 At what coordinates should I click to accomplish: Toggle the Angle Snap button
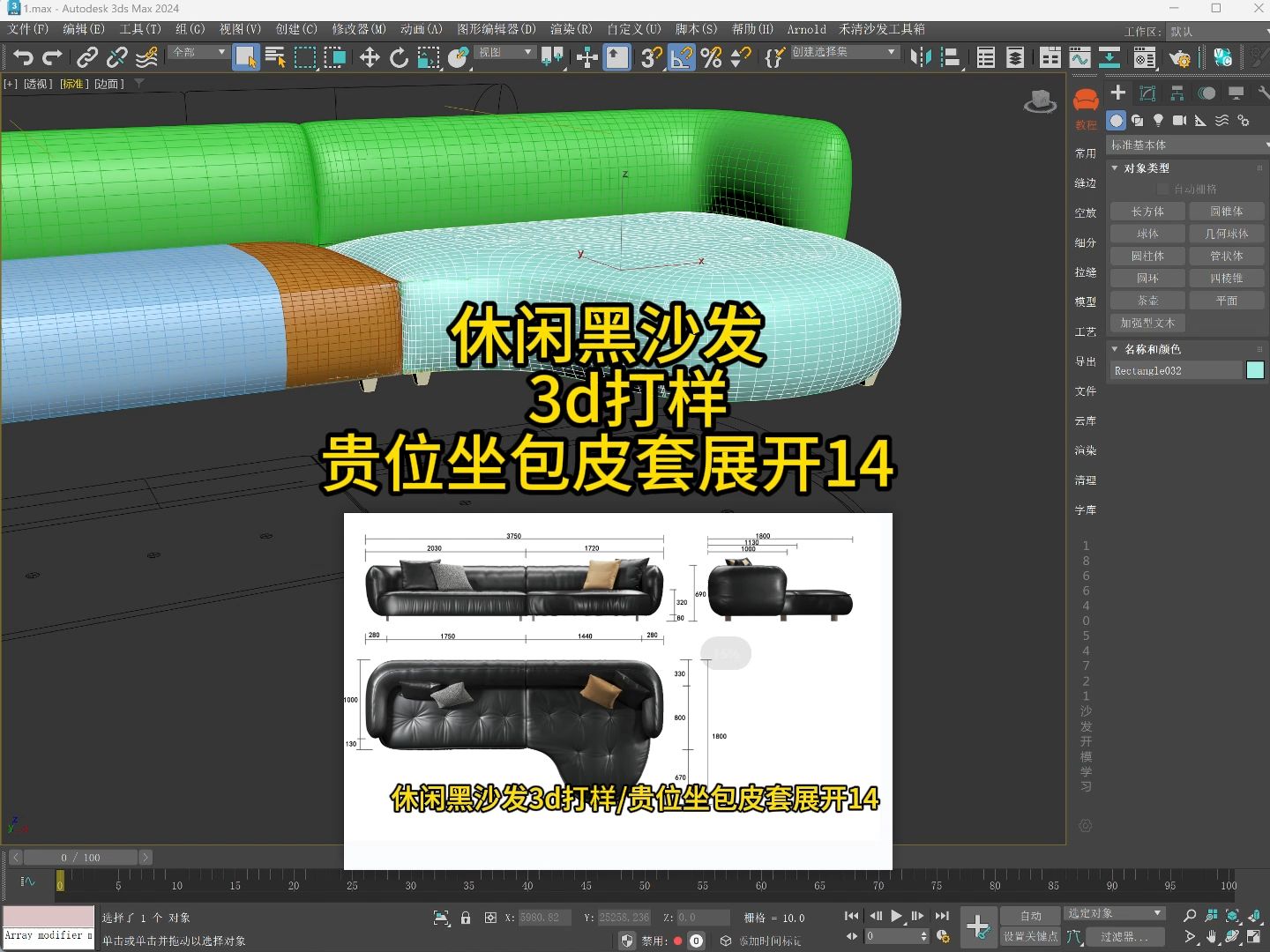(x=681, y=58)
